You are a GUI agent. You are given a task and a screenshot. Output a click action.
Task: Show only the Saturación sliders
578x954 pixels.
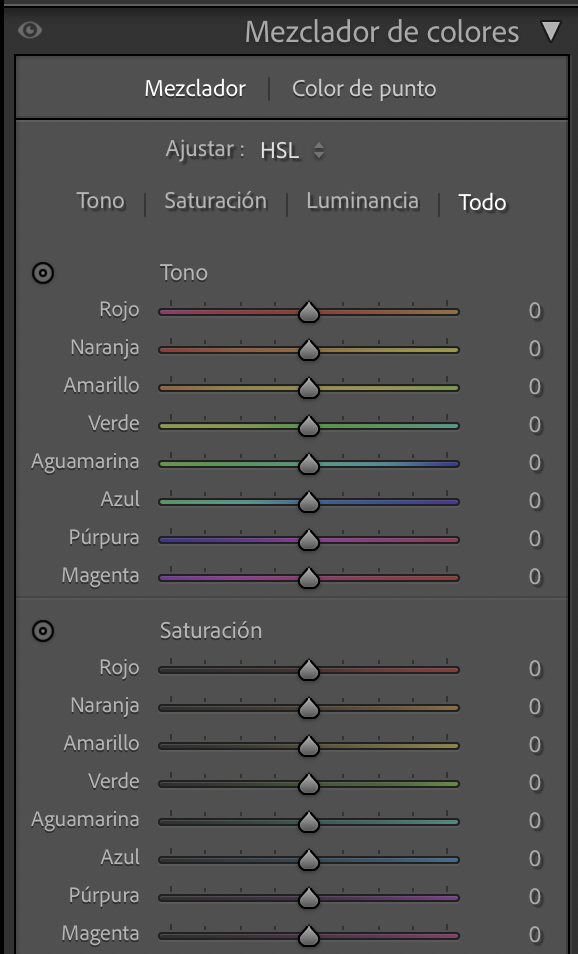(x=215, y=201)
